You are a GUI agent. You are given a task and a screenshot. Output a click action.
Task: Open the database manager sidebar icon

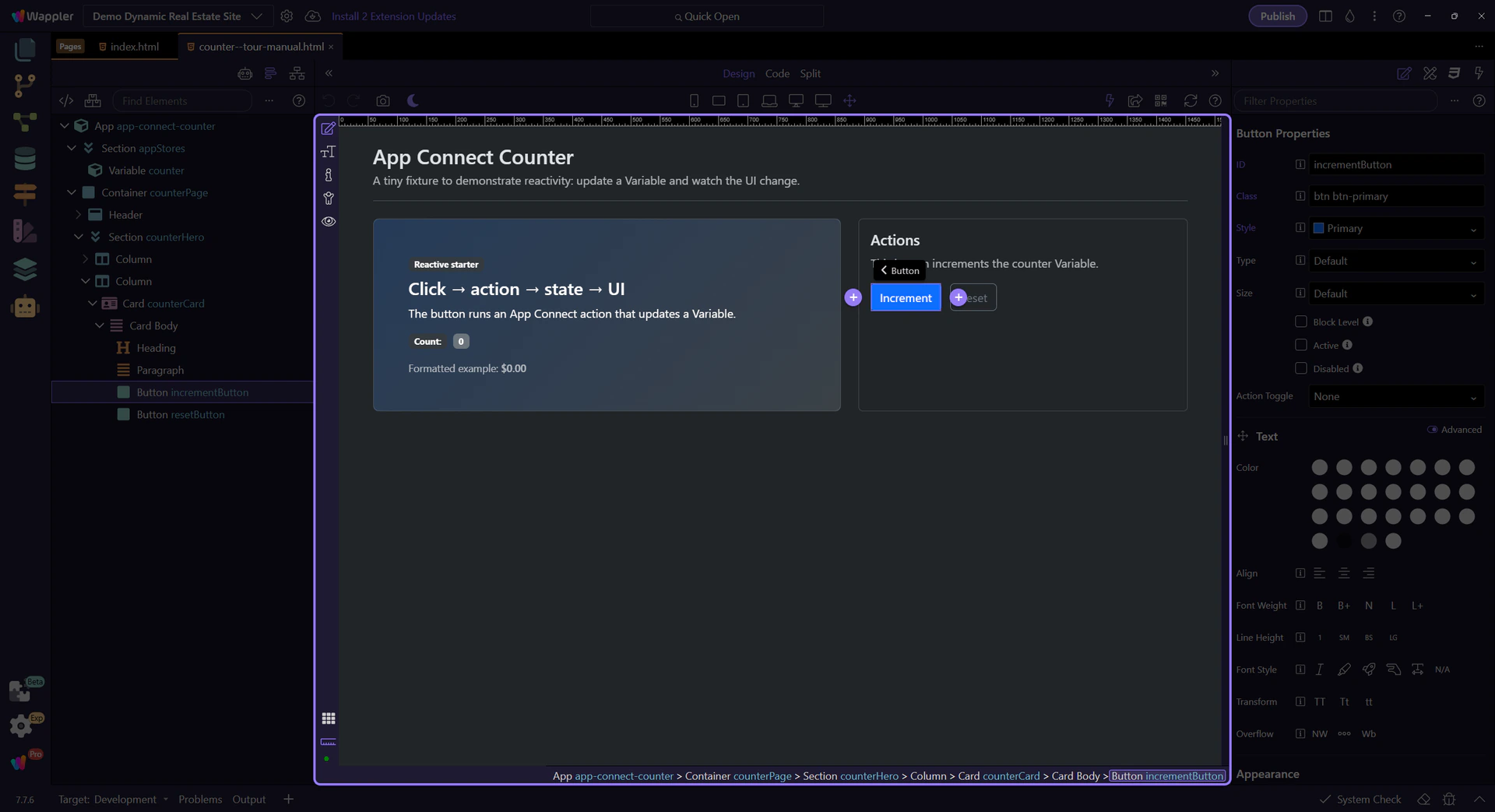point(25,159)
